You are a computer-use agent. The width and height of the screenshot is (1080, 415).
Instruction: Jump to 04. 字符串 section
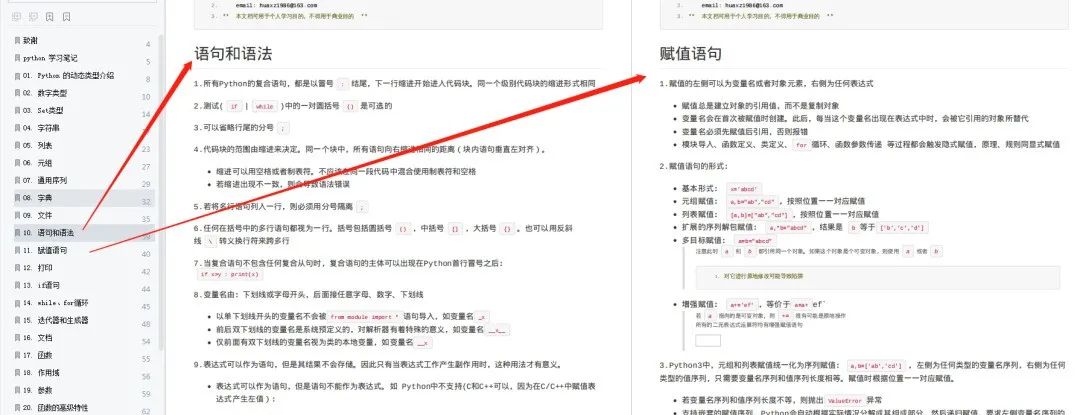tap(41, 128)
